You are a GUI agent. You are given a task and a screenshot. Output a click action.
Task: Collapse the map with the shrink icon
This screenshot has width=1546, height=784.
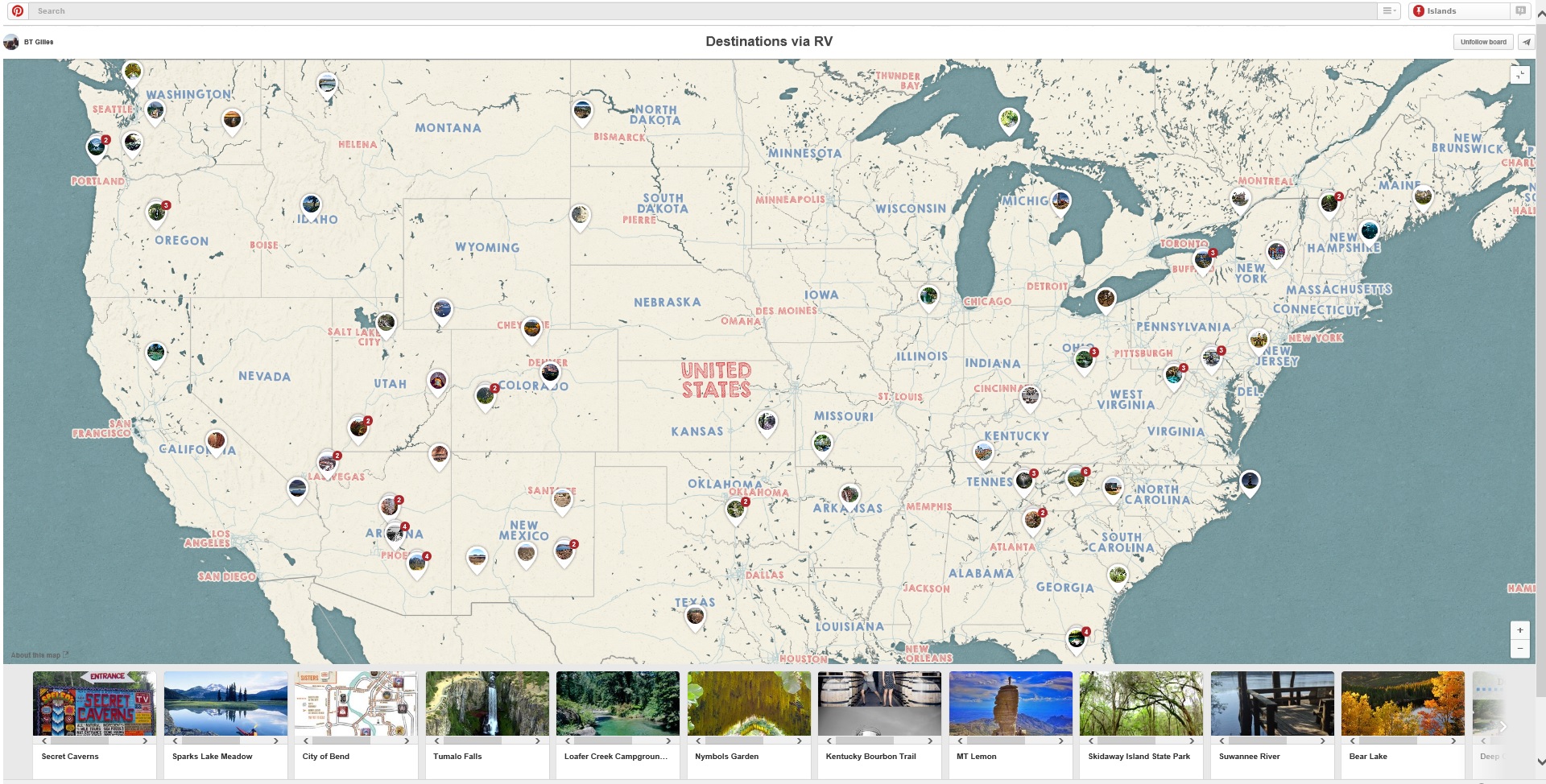click(1519, 75)
